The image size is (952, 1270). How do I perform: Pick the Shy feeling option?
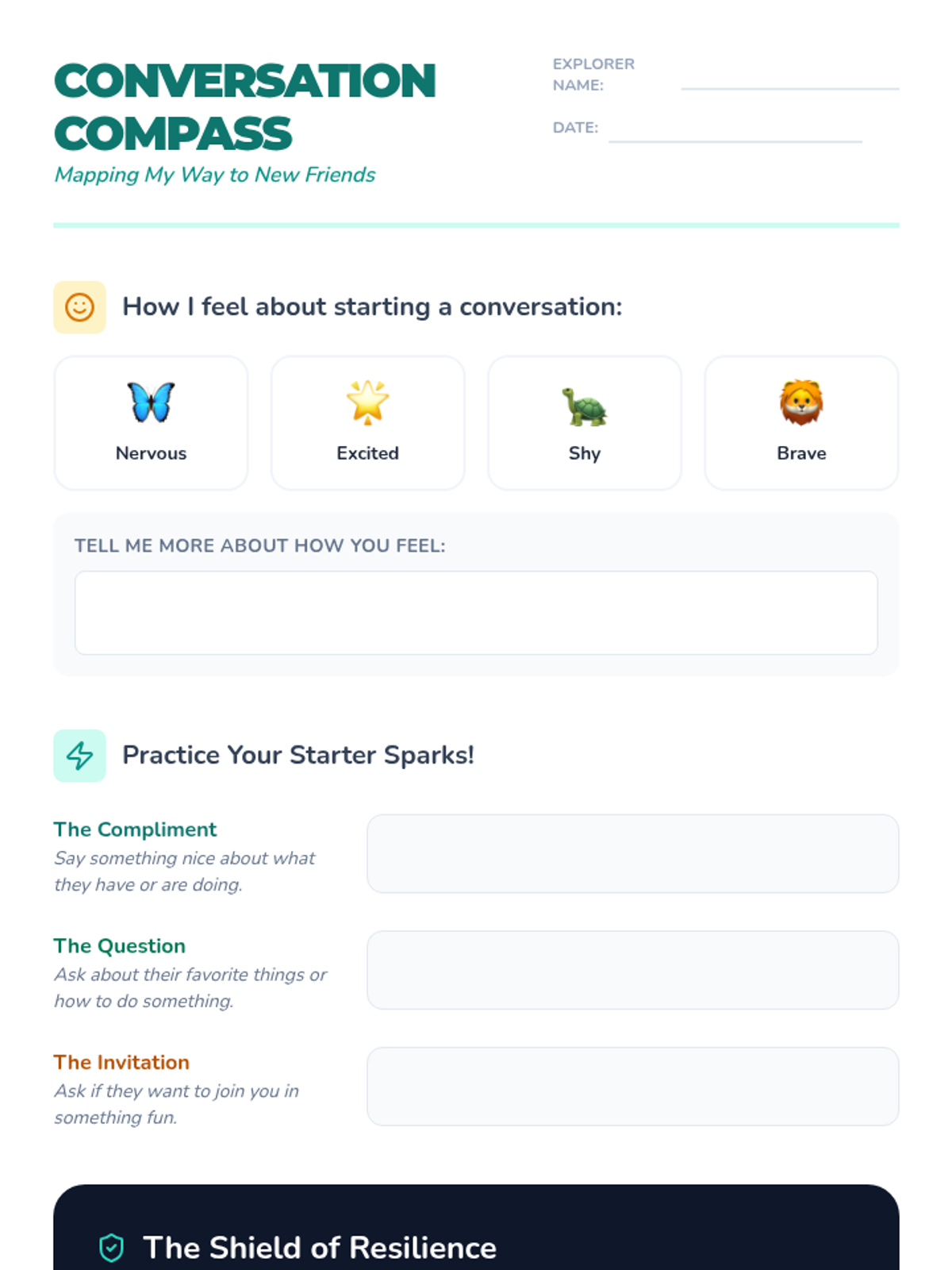coord(585,423)
